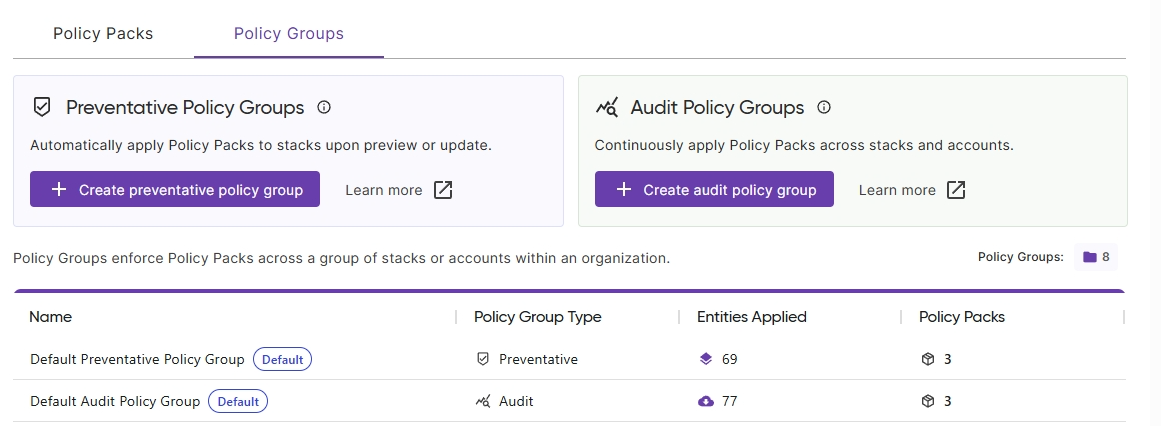The height and width of the screenshot is (426, 1161).
Task: Click the 69 entities applied value
Action: [x=729, y=359]
